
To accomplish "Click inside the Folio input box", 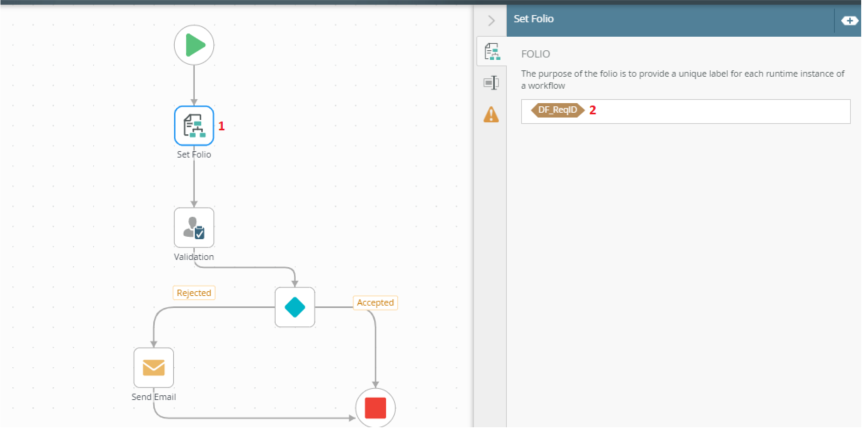I will [x=720, y=110].
